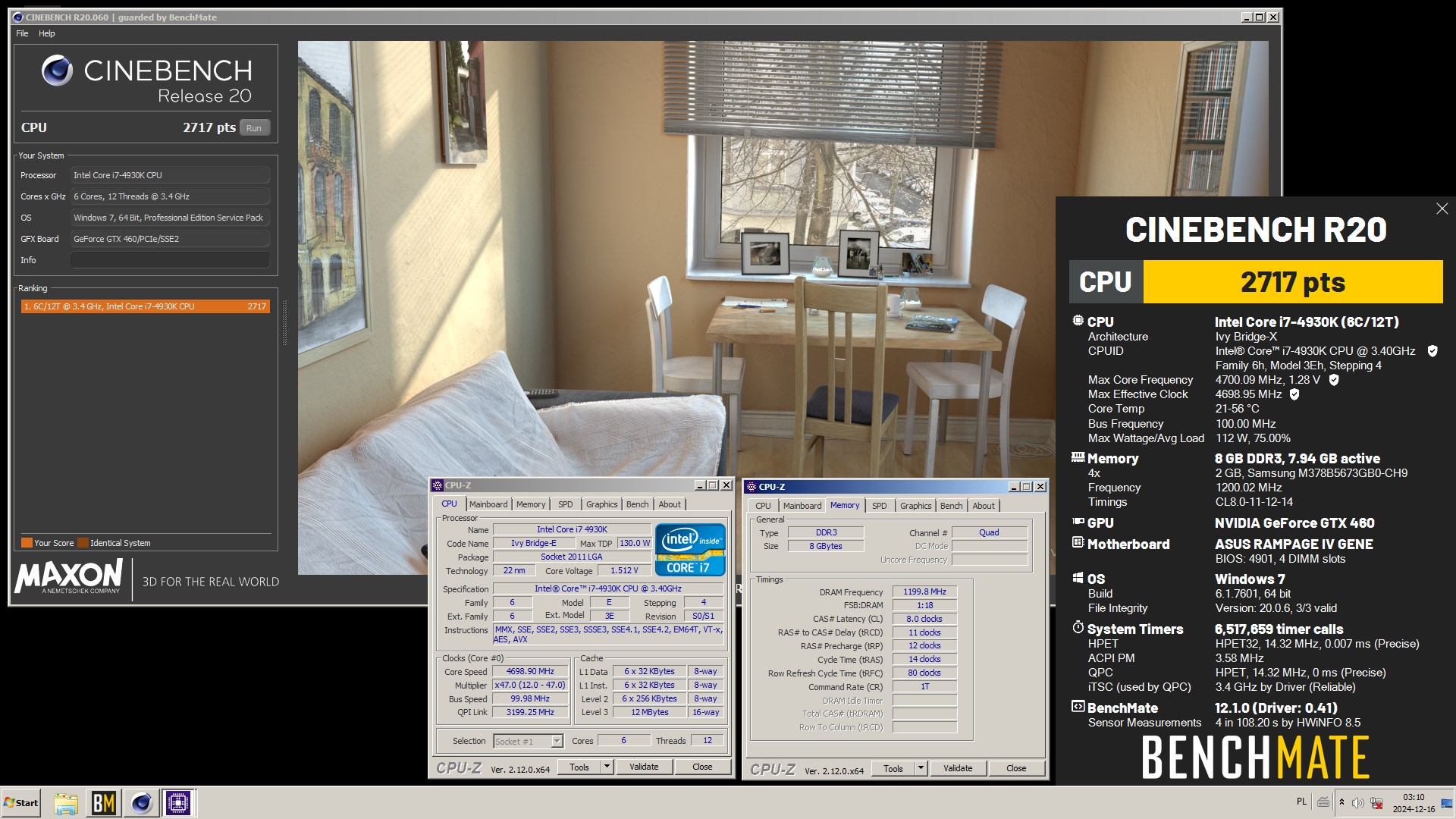Open Windows Explorer from the taskbar

[66, 803]
